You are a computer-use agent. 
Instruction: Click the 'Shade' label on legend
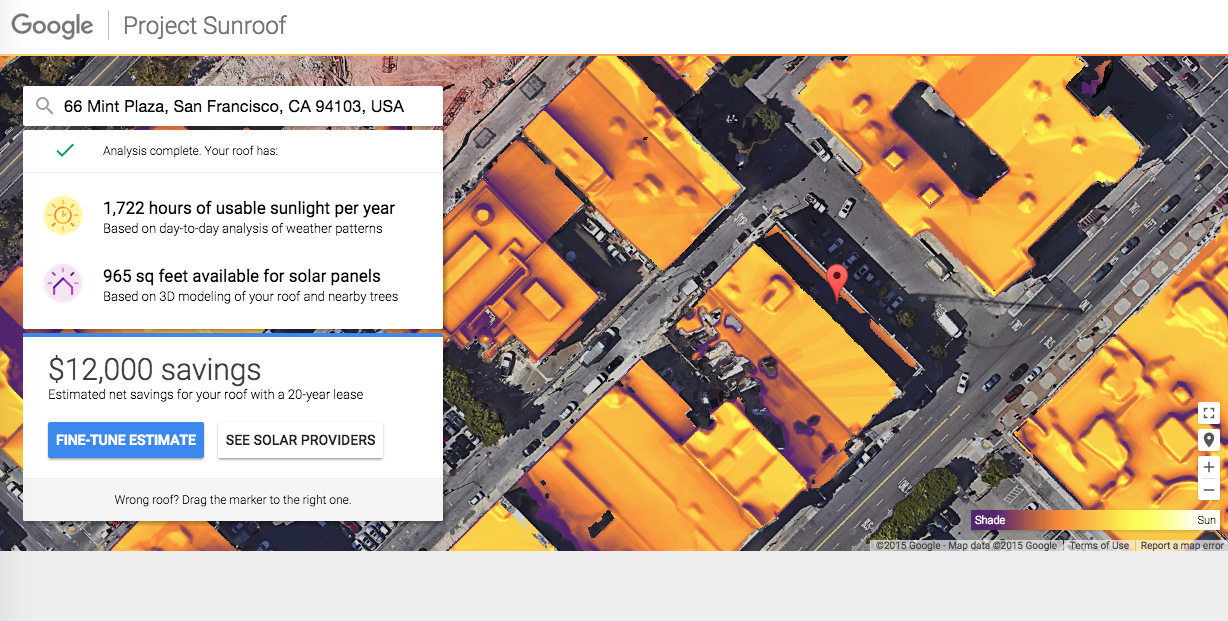coord(990,520)
